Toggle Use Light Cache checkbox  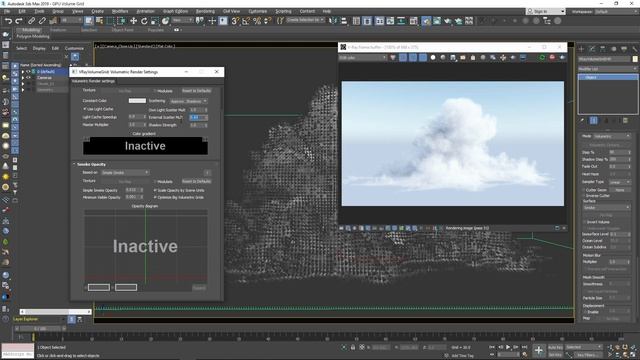[x=85, y=109]
